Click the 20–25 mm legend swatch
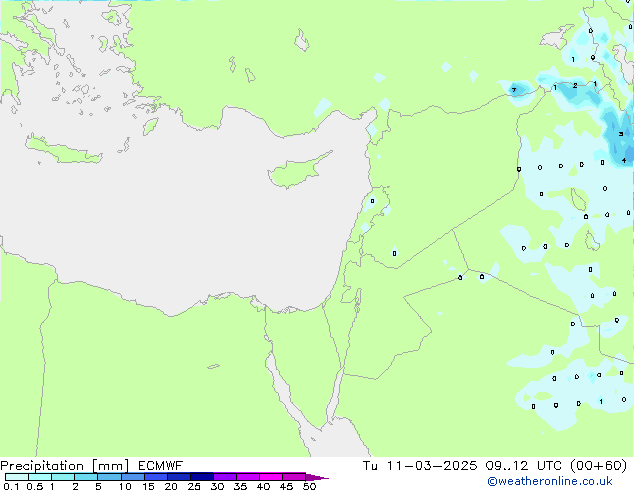Image resolution: width=634 pixels, height=490 pixels. [x=179, y=477]
